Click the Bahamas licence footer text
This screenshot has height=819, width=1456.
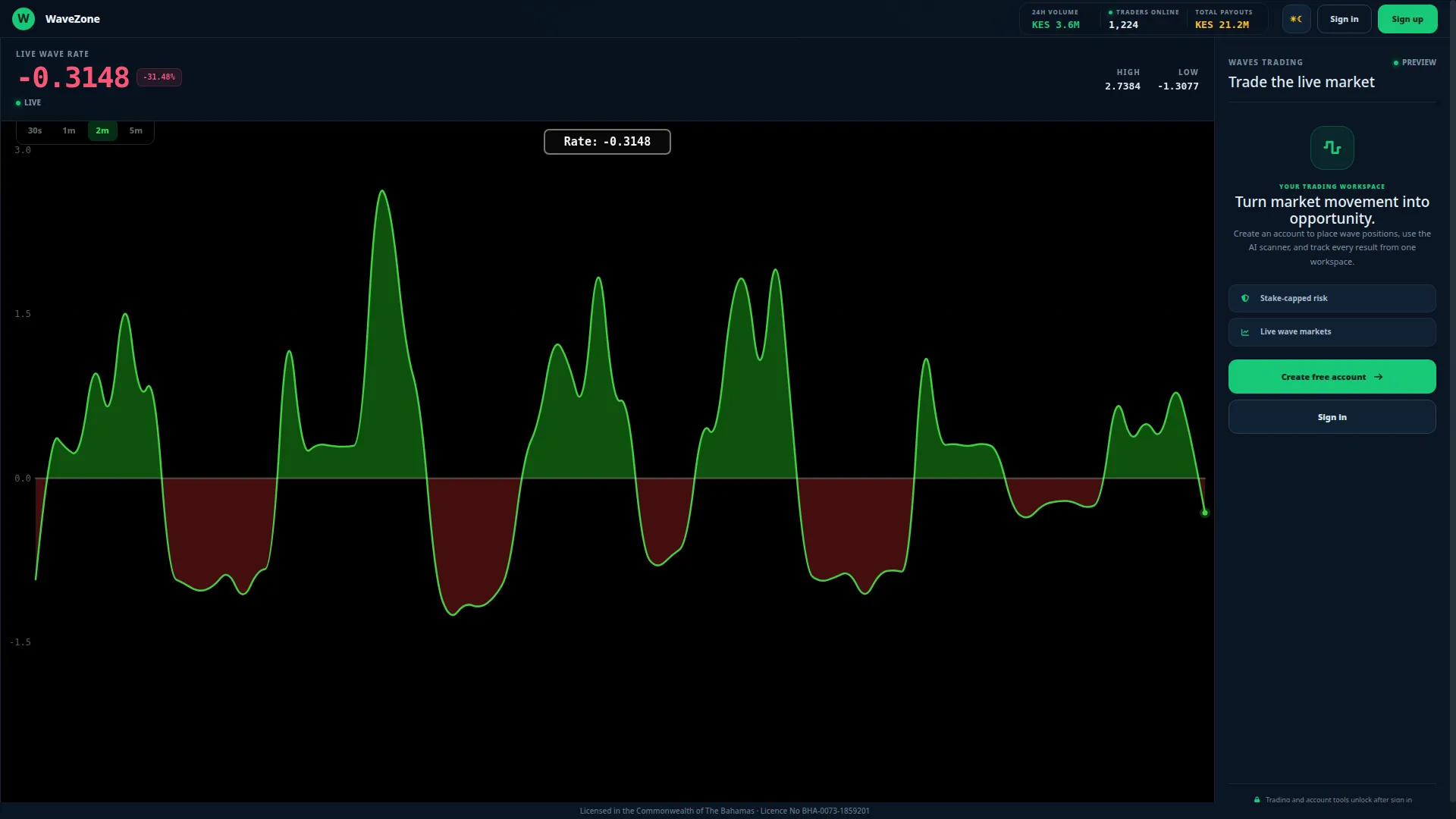[x=724, y=811]
